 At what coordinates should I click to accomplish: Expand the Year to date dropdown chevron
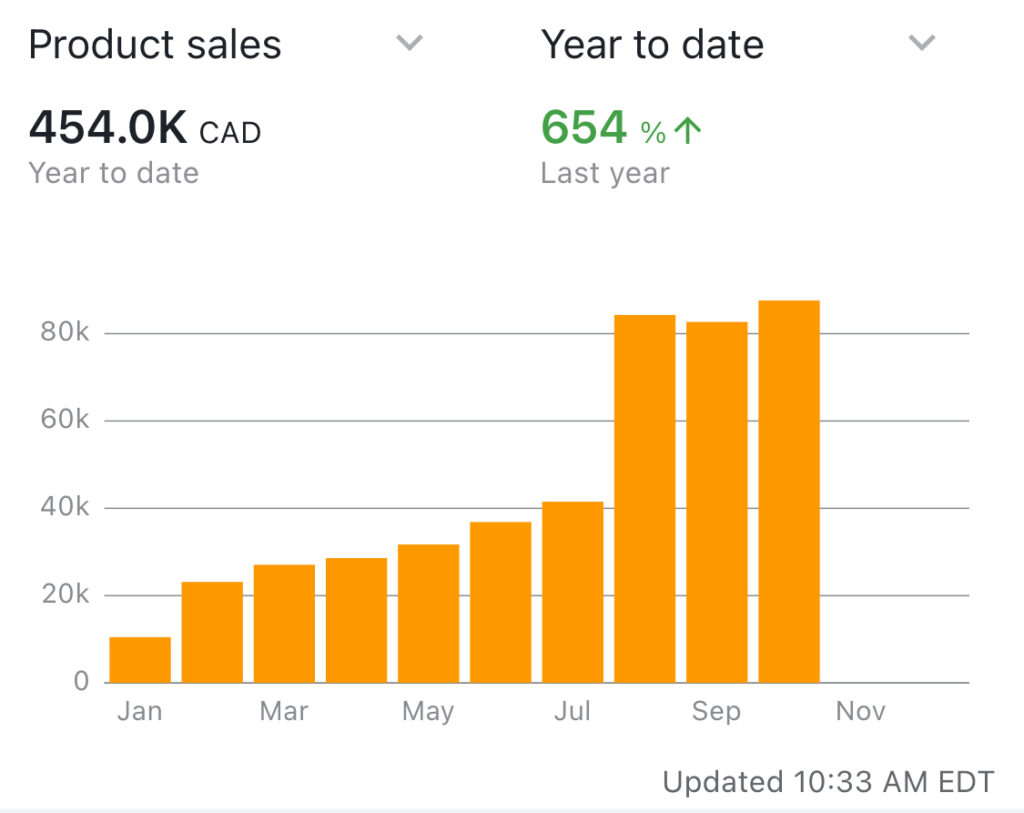coord(921,43)
